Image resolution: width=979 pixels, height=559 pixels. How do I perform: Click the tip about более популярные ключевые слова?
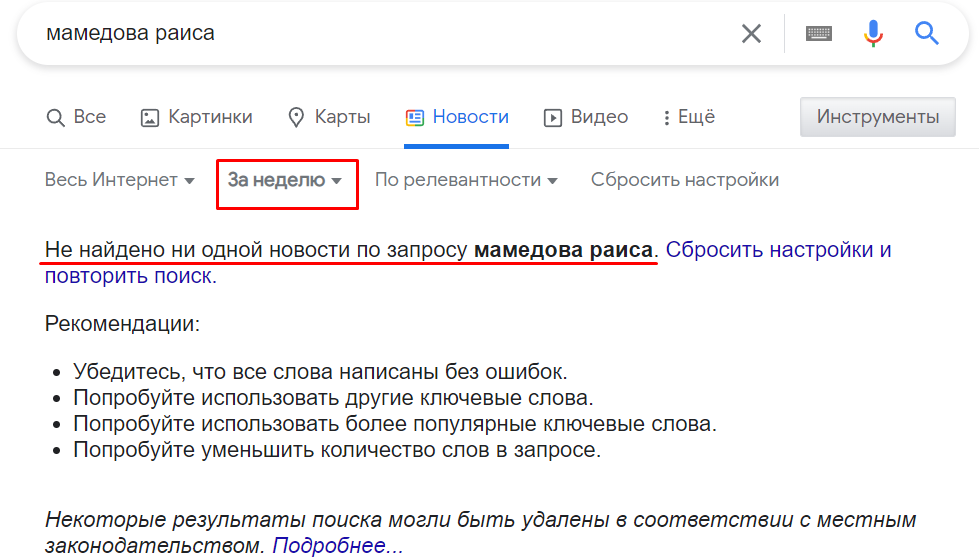click(395, 423)
